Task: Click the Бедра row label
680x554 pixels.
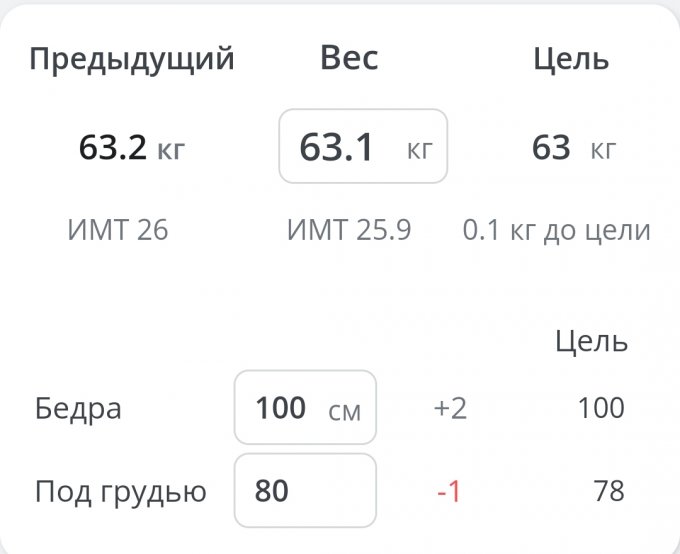Action: coord(78,409)
